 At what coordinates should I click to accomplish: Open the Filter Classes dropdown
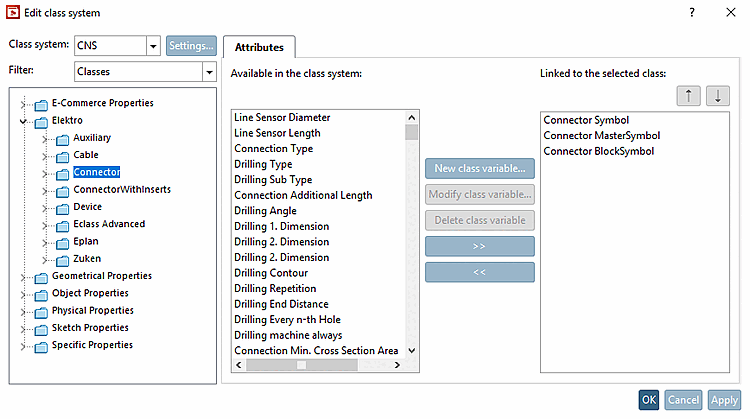(x=208, y=72)
